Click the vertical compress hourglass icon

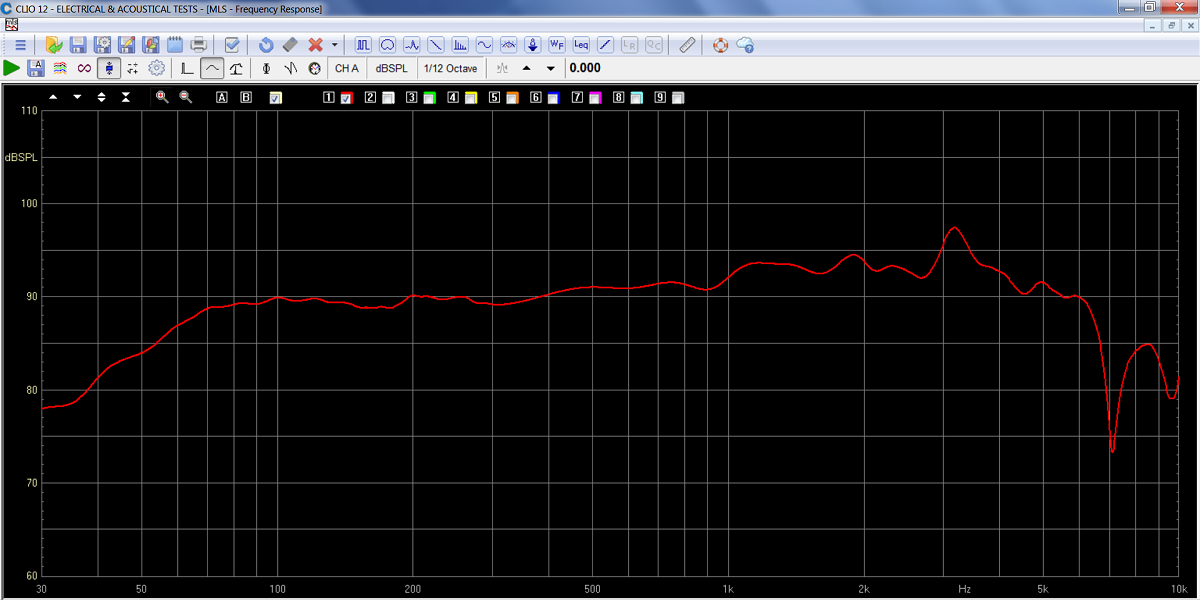pos(125,97)
